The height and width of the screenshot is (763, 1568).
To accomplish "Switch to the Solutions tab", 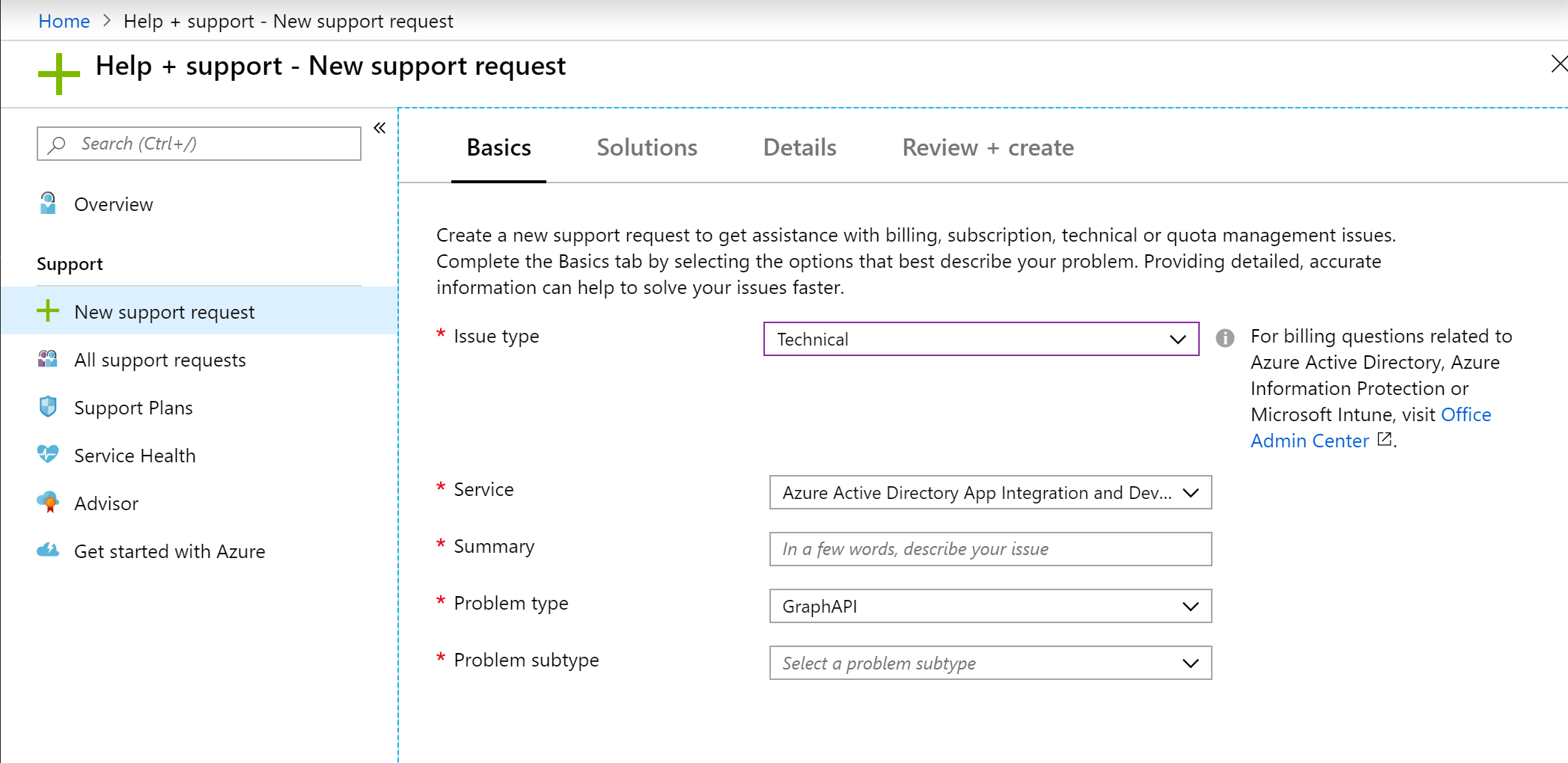I will pyautogui.click(x=647, y=147).
